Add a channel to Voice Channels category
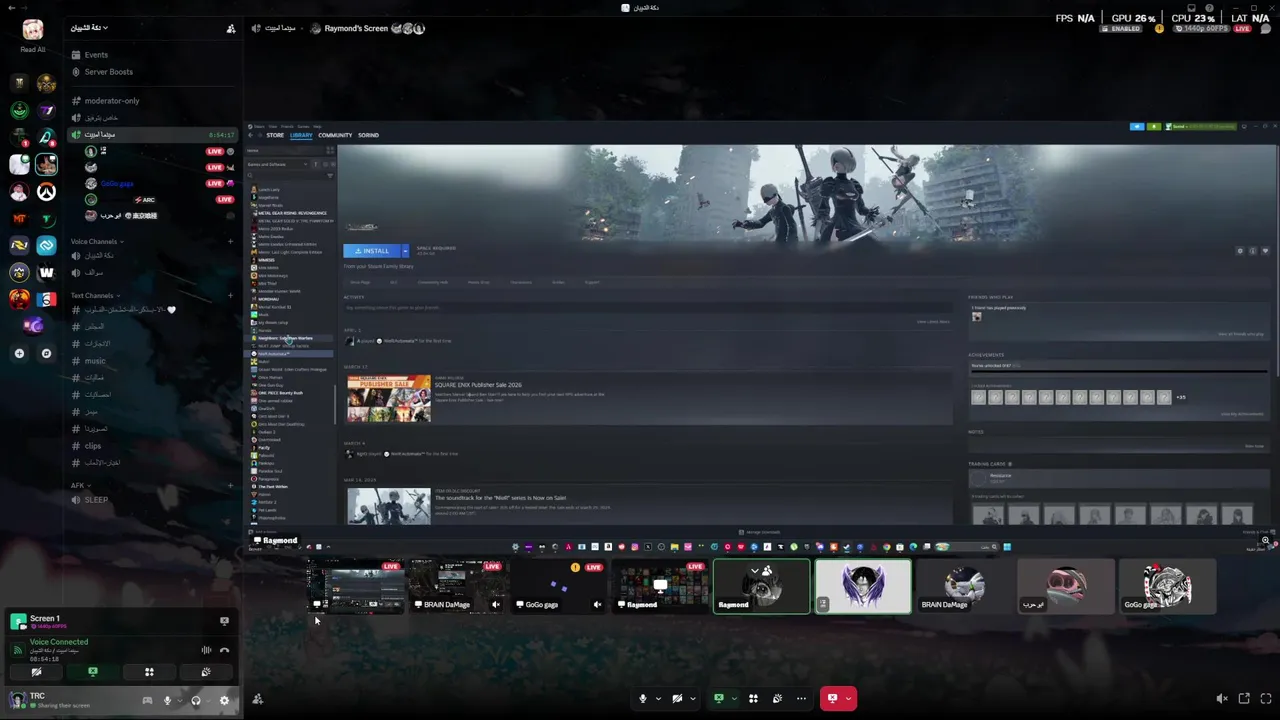 pyautogui.click(x=230, y=242)
